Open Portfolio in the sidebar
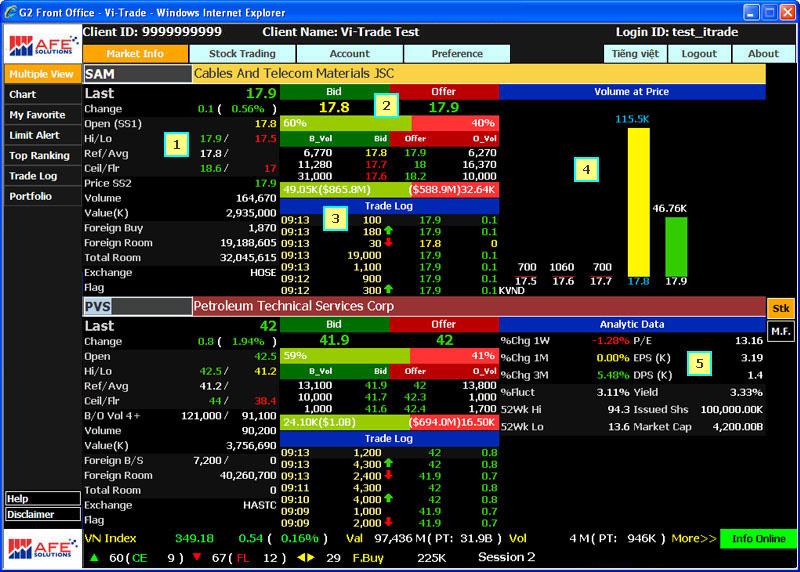This screenshot has width=800, height=572. [x=42, y=196]
